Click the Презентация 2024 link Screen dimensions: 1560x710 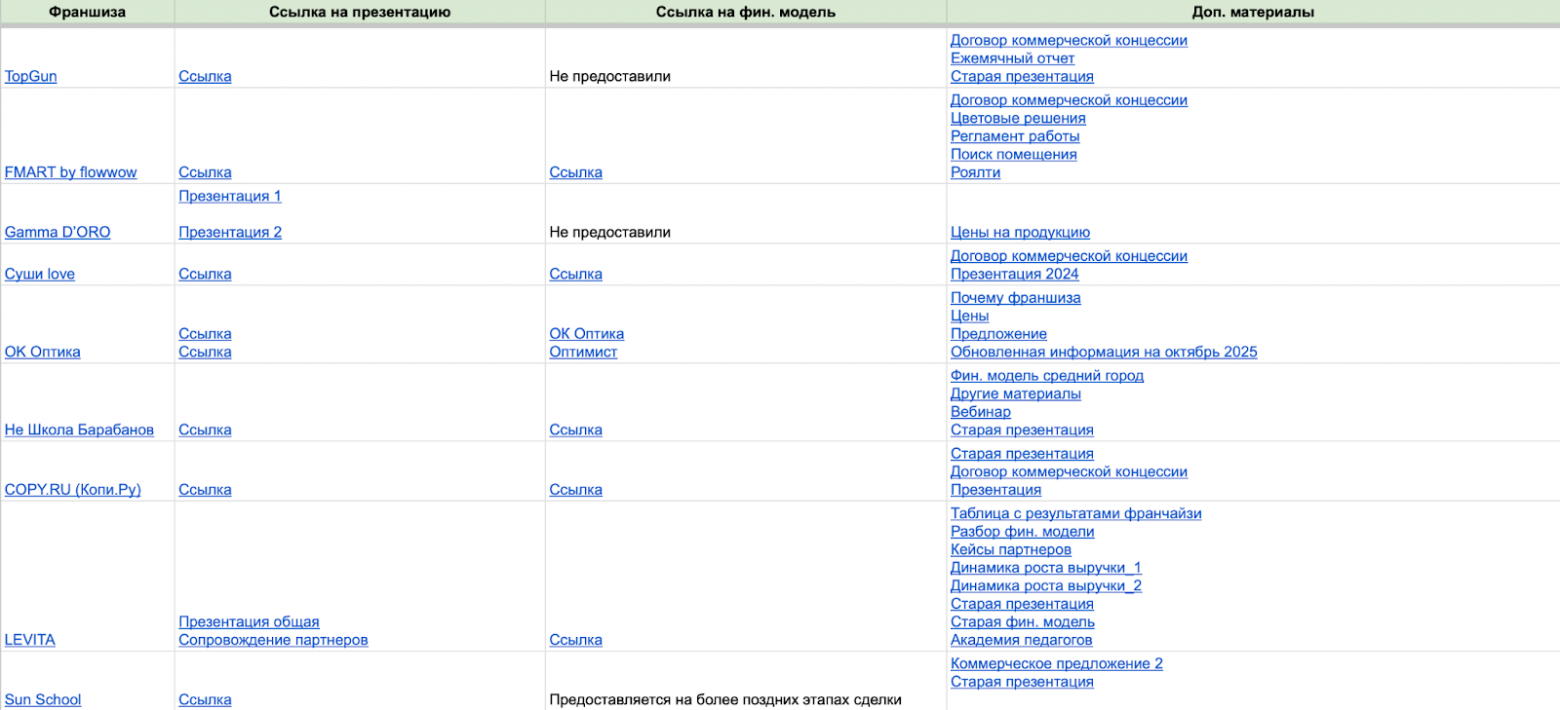click(1014, 275)
